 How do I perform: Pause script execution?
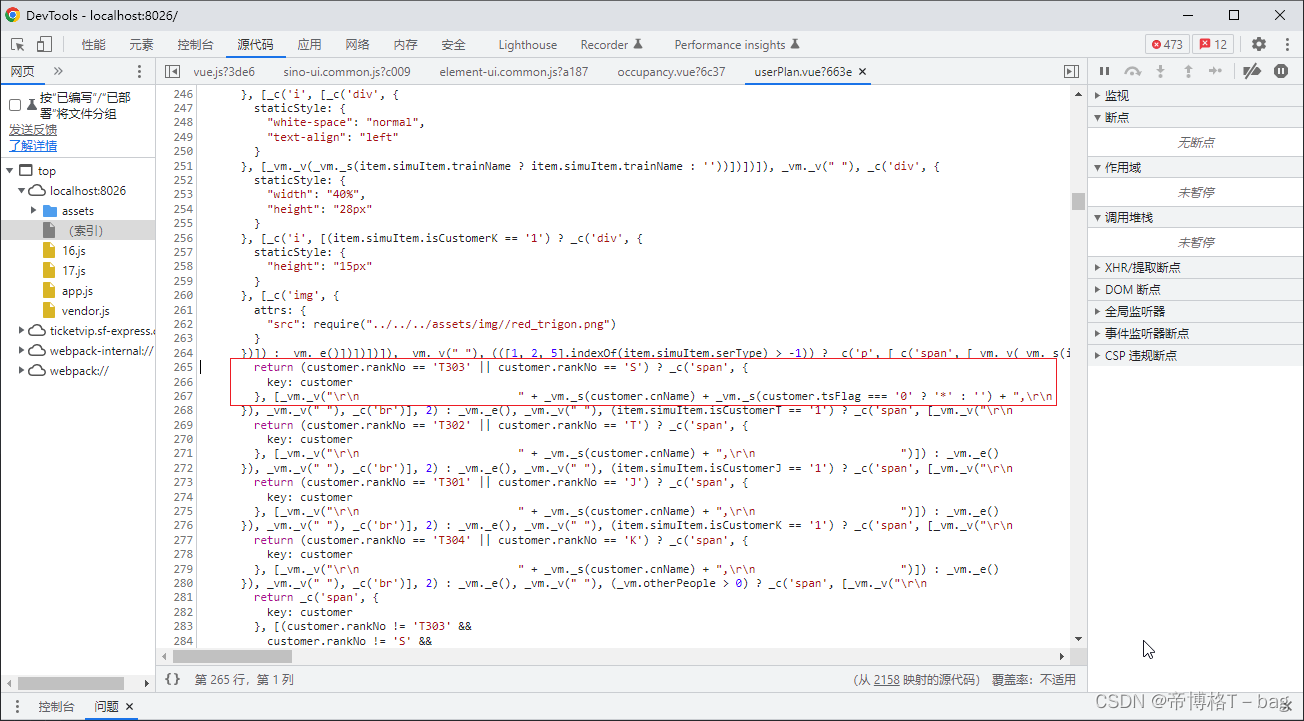tap(1105, 71)
